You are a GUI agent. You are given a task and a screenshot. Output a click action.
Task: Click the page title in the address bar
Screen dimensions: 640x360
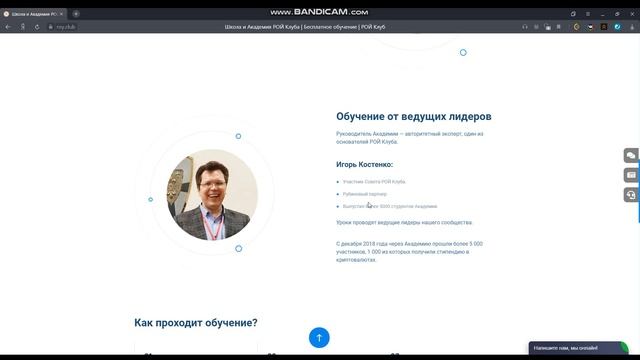[304, 27]
